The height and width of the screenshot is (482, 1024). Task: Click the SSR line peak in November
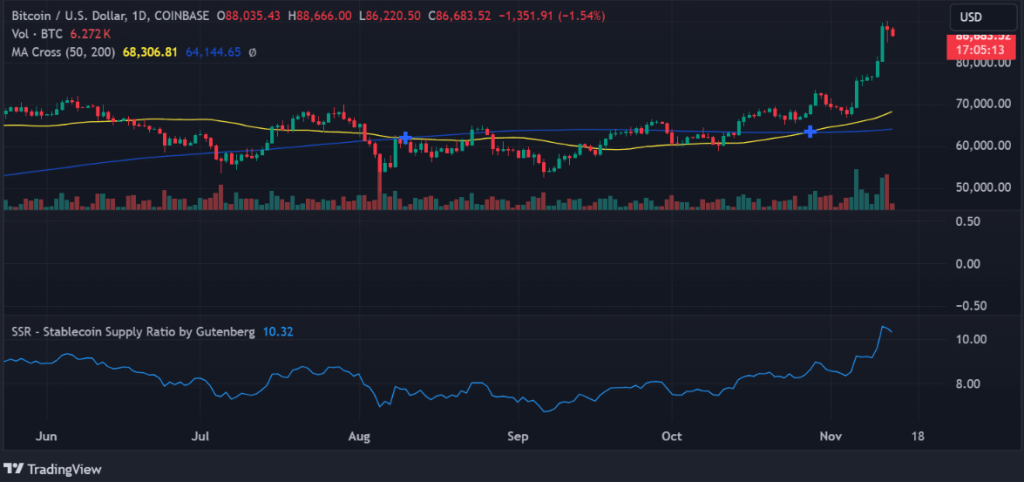click(884, 327)
